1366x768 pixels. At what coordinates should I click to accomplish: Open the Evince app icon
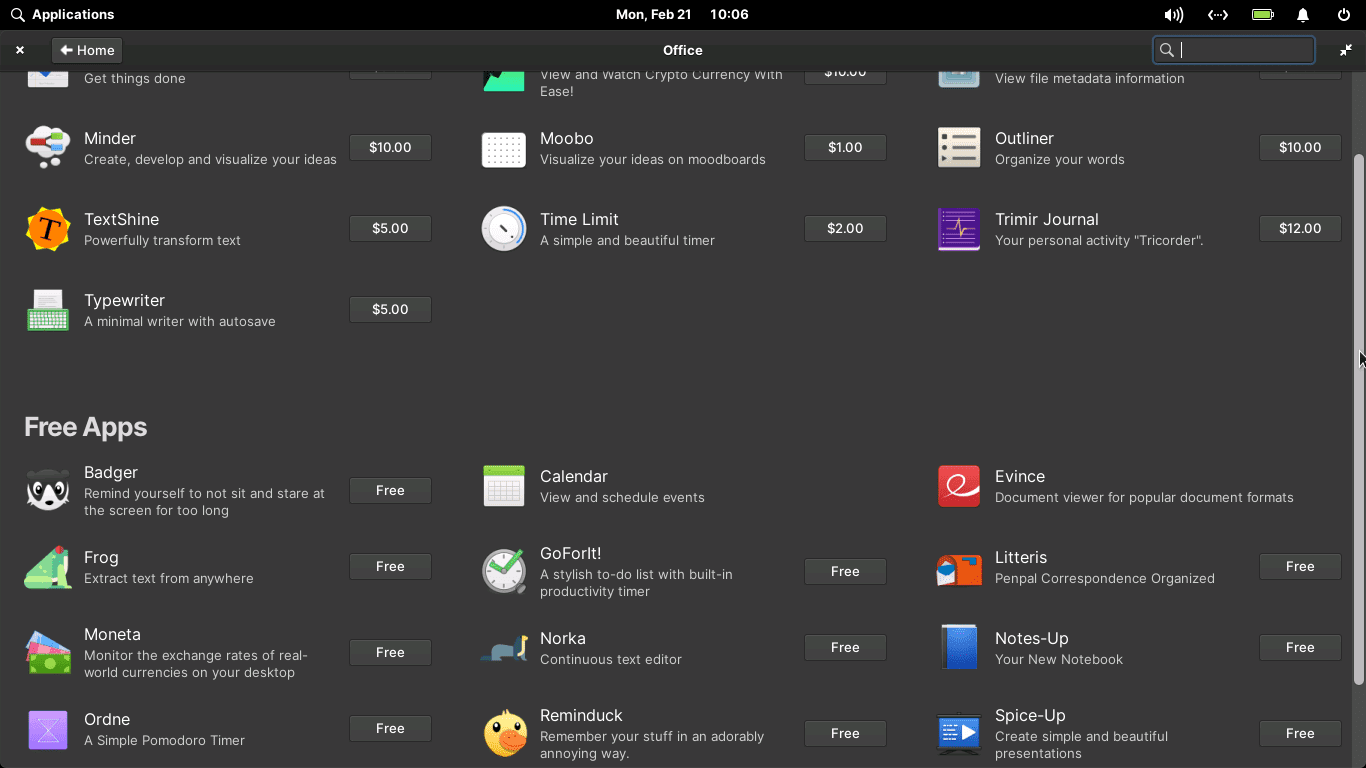tap(959, 486)
